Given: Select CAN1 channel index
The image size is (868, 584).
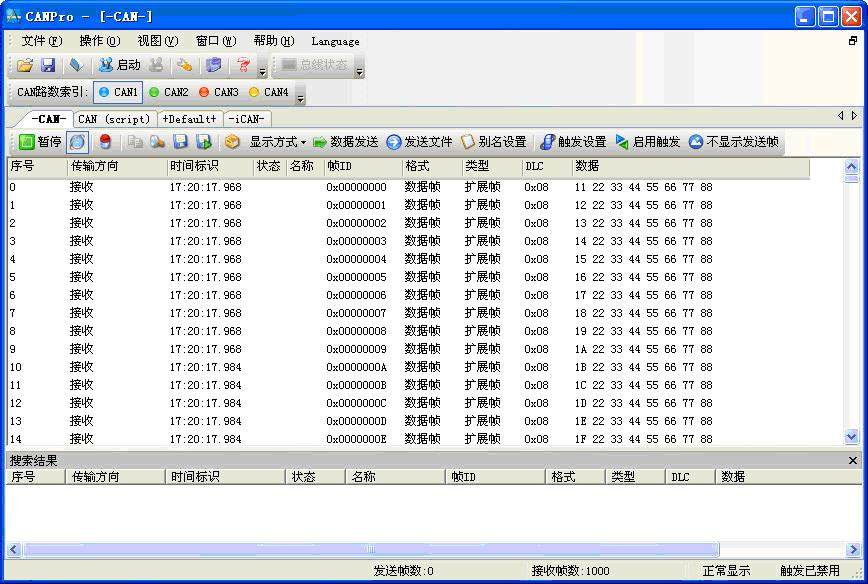Looking at the screenshot, I should click(x=118, y=92).
